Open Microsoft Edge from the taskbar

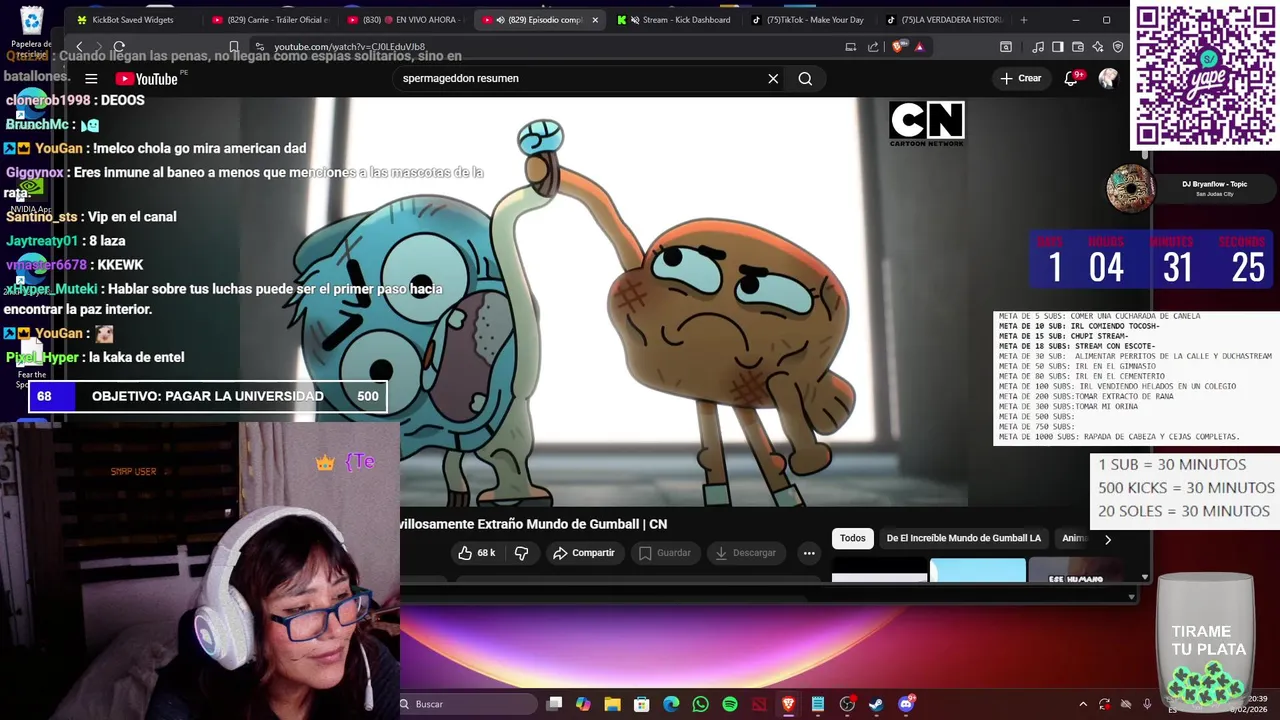click(x=671, y=704)
